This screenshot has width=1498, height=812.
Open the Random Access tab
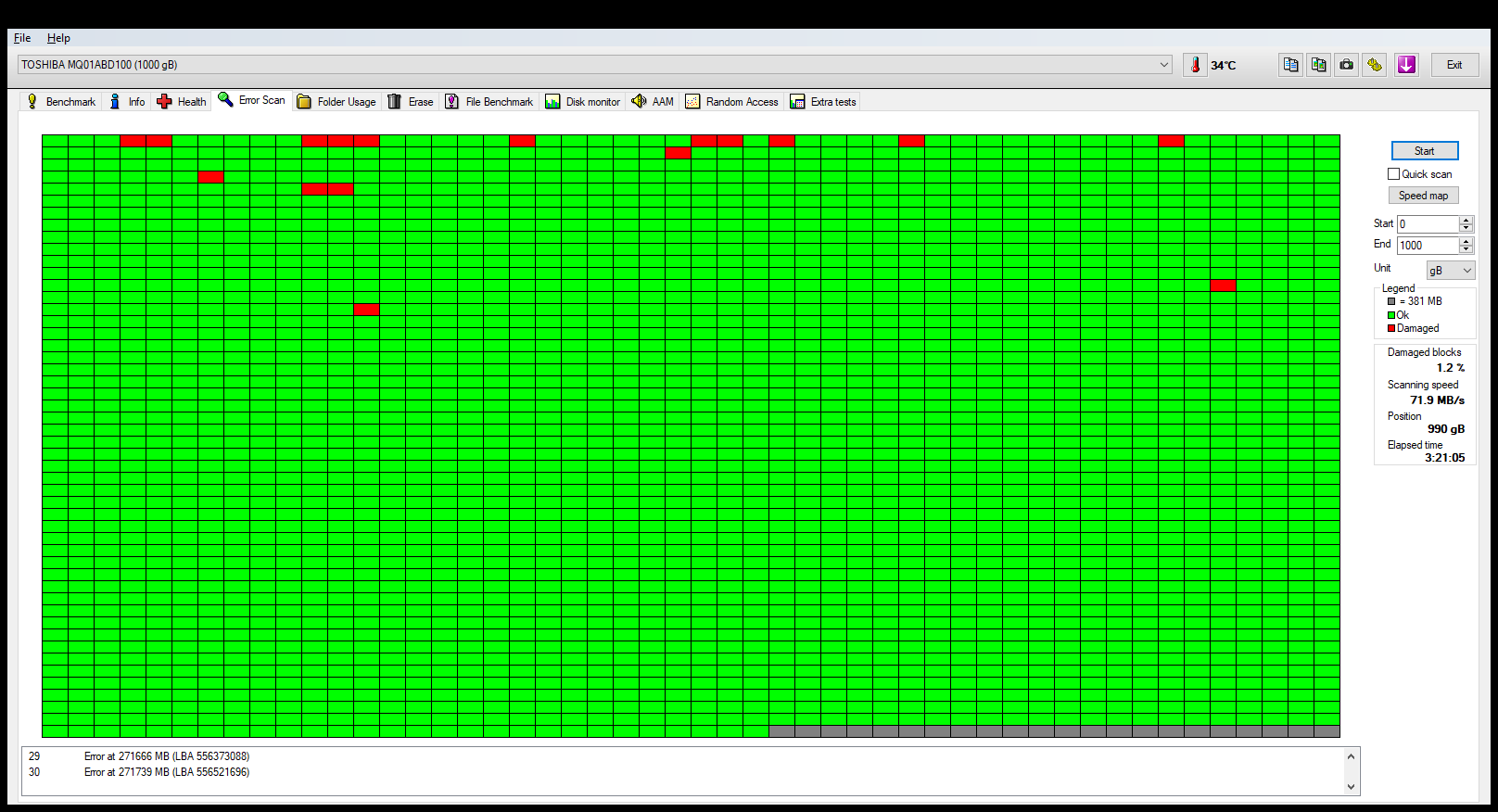pyautogui.click(x=732, y=102)
